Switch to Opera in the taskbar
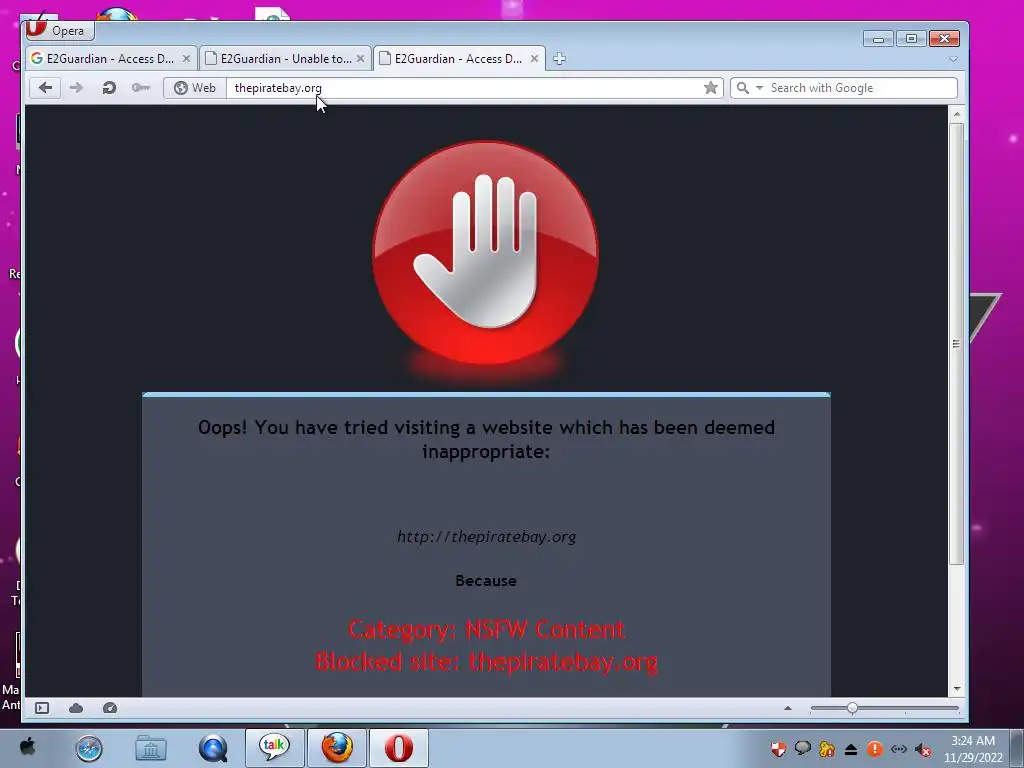The height and width of the screenshot is (768, 1024). coord(399,748)
